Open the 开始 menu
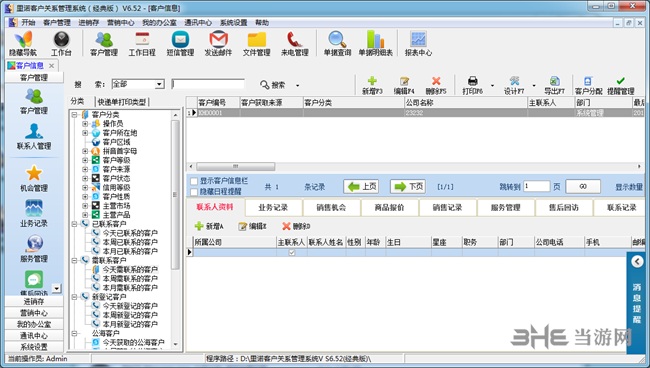 tap(28, 22)
